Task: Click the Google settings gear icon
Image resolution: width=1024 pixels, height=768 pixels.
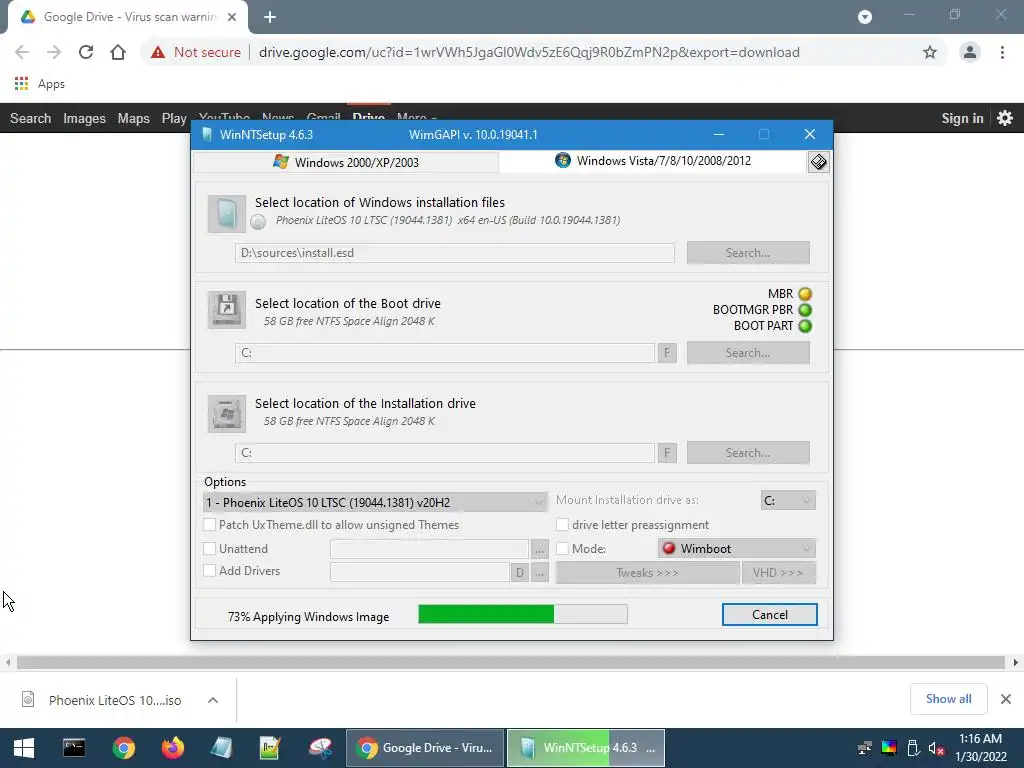Action: [1005, 118]
